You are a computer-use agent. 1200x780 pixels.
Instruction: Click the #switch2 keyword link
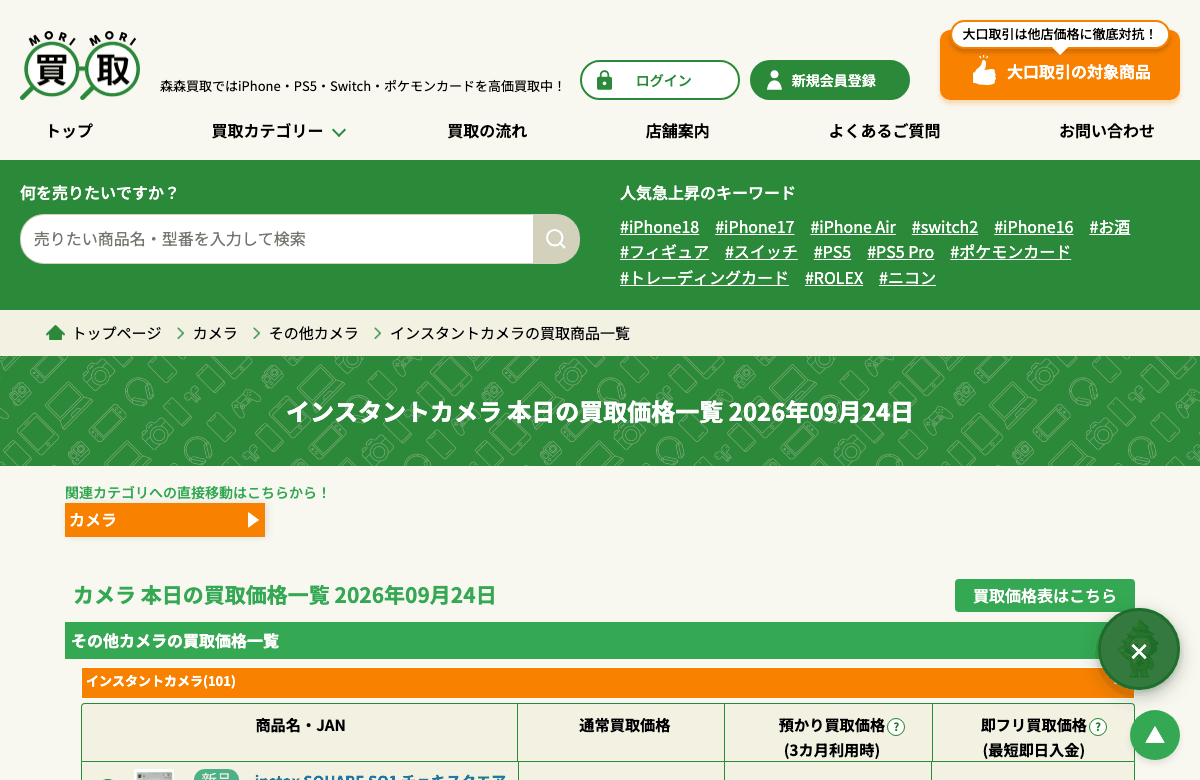(x=945, y=227)
